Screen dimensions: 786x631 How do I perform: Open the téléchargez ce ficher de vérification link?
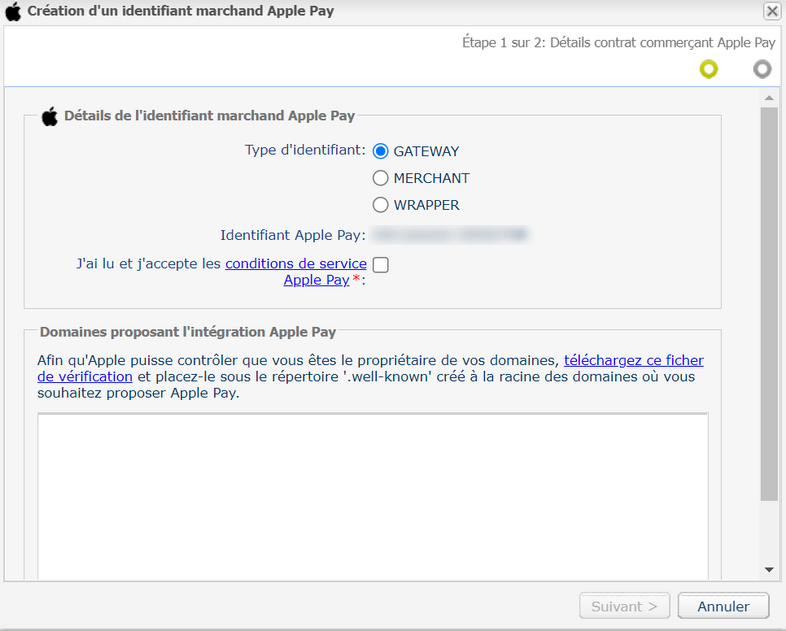(x=370, y=368)
